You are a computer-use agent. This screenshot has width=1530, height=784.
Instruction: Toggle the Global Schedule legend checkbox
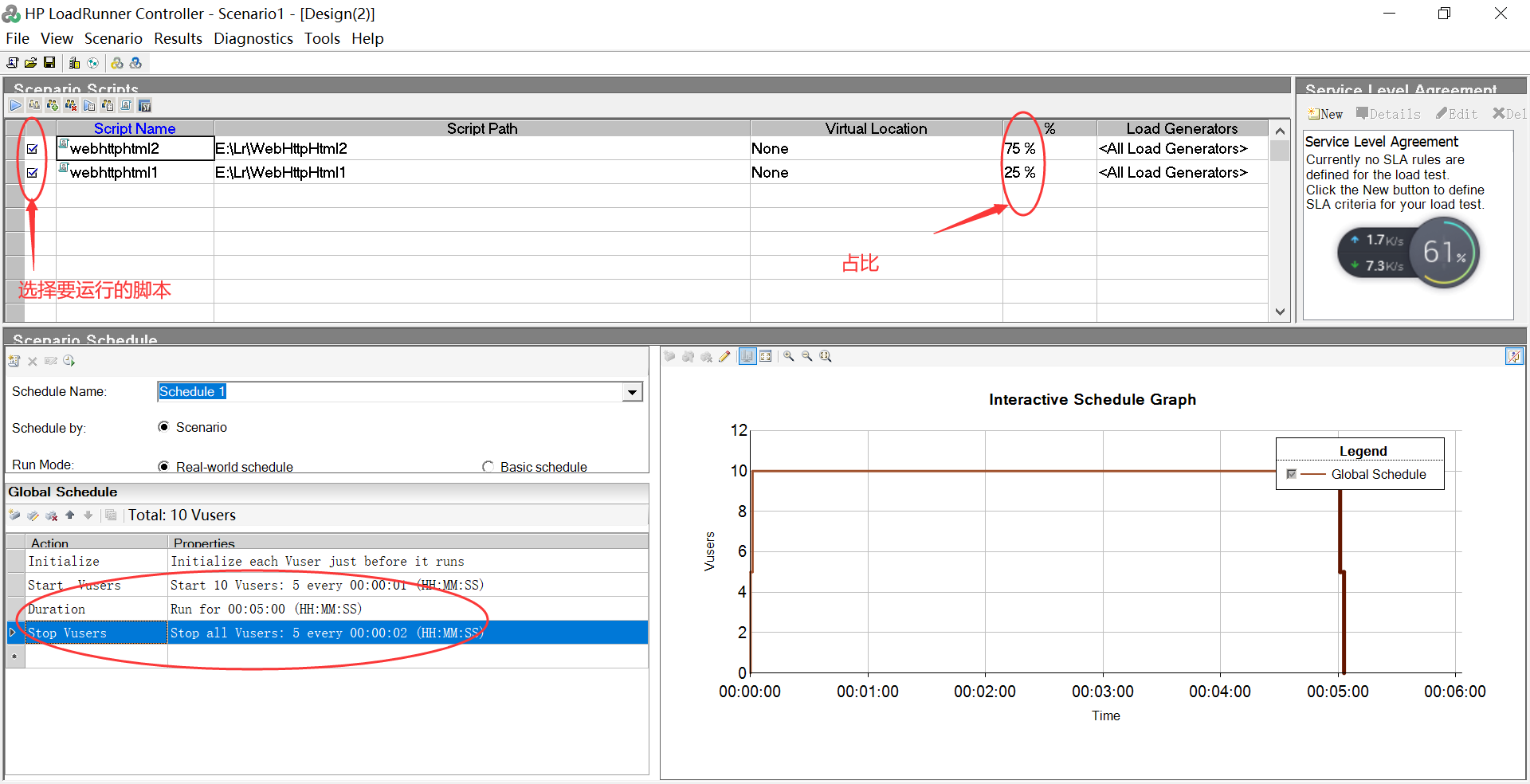click(1292, 474)
